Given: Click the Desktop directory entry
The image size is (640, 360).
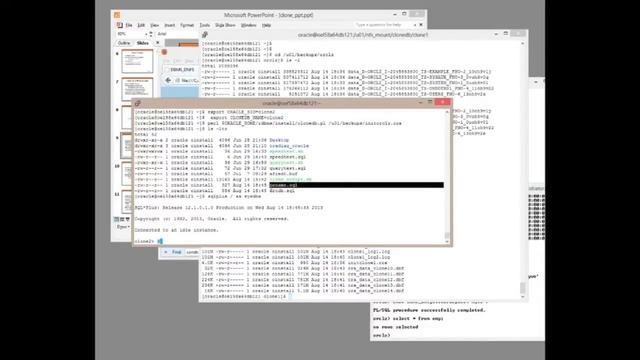Looking at the screenshot, I should [x=279, y=140].
